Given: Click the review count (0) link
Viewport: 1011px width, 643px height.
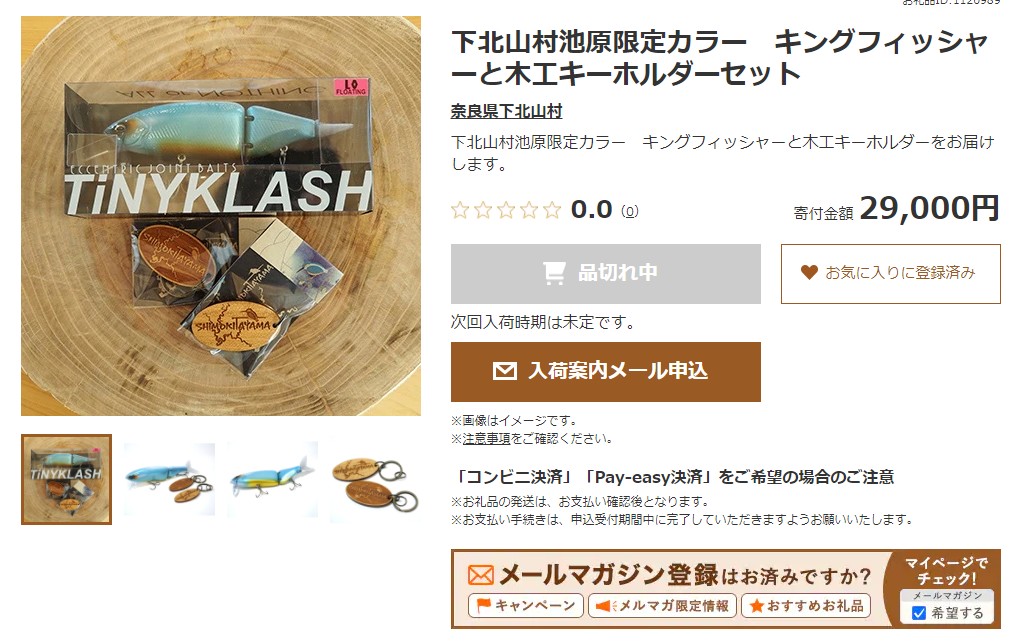Looking at the screenshot, I should tap(628, 211).
